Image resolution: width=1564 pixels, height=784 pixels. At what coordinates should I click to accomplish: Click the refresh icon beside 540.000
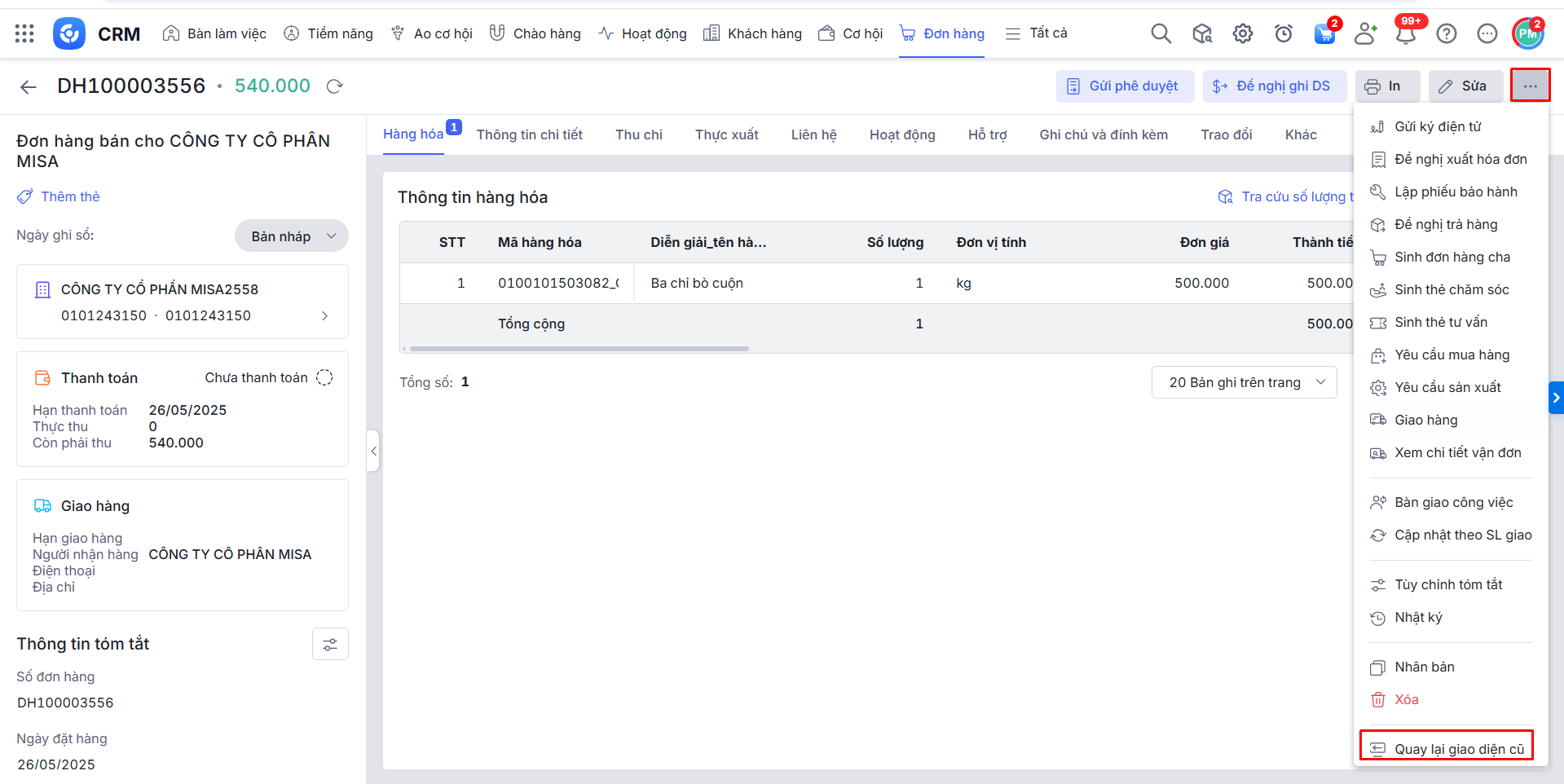pyautogui.click(x=334, y=86)
